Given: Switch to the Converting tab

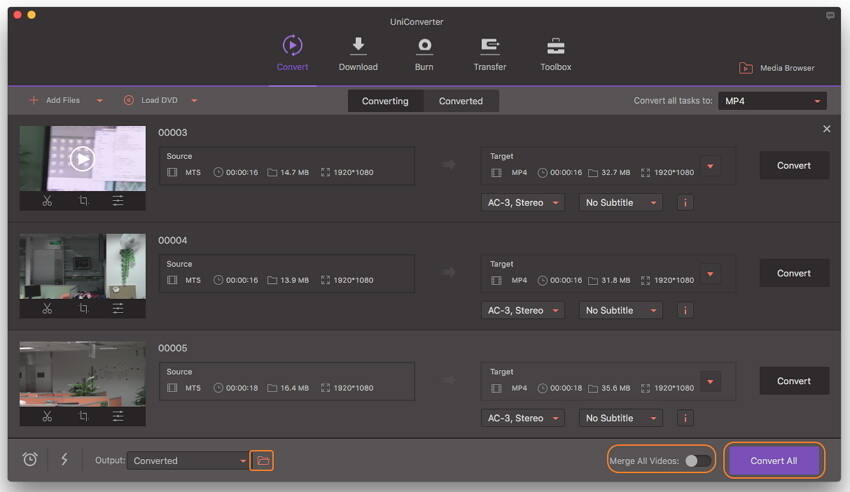Looking at the screenshot, I should (385, 101).
